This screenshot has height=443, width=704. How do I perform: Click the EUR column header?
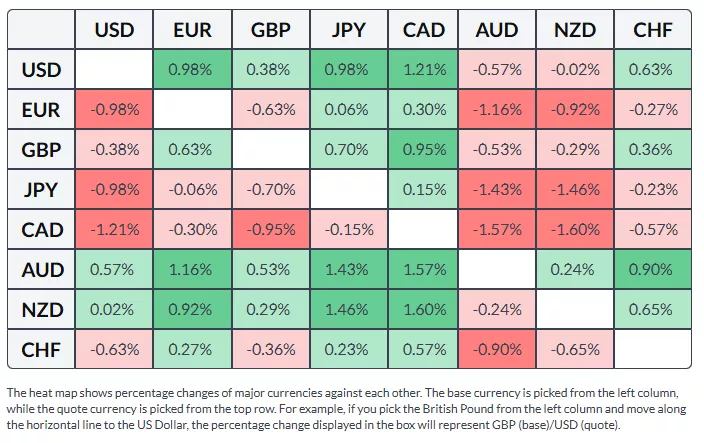pyautogui.click(x=191, y=30)
